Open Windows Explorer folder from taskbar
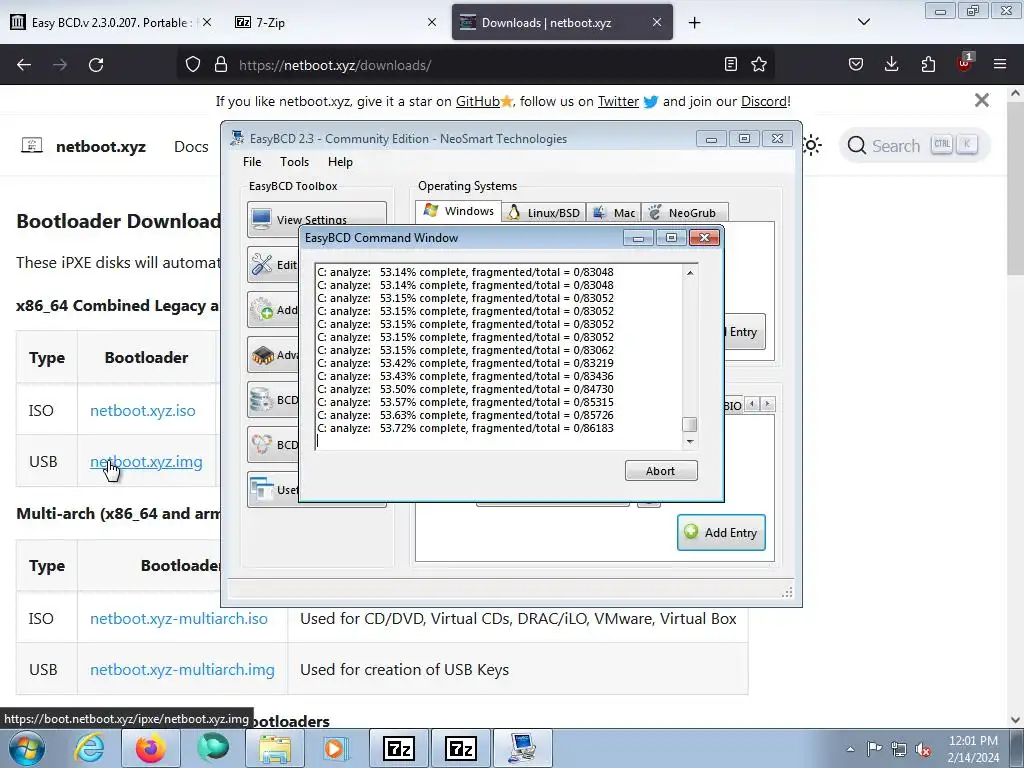 coord(275,748)
